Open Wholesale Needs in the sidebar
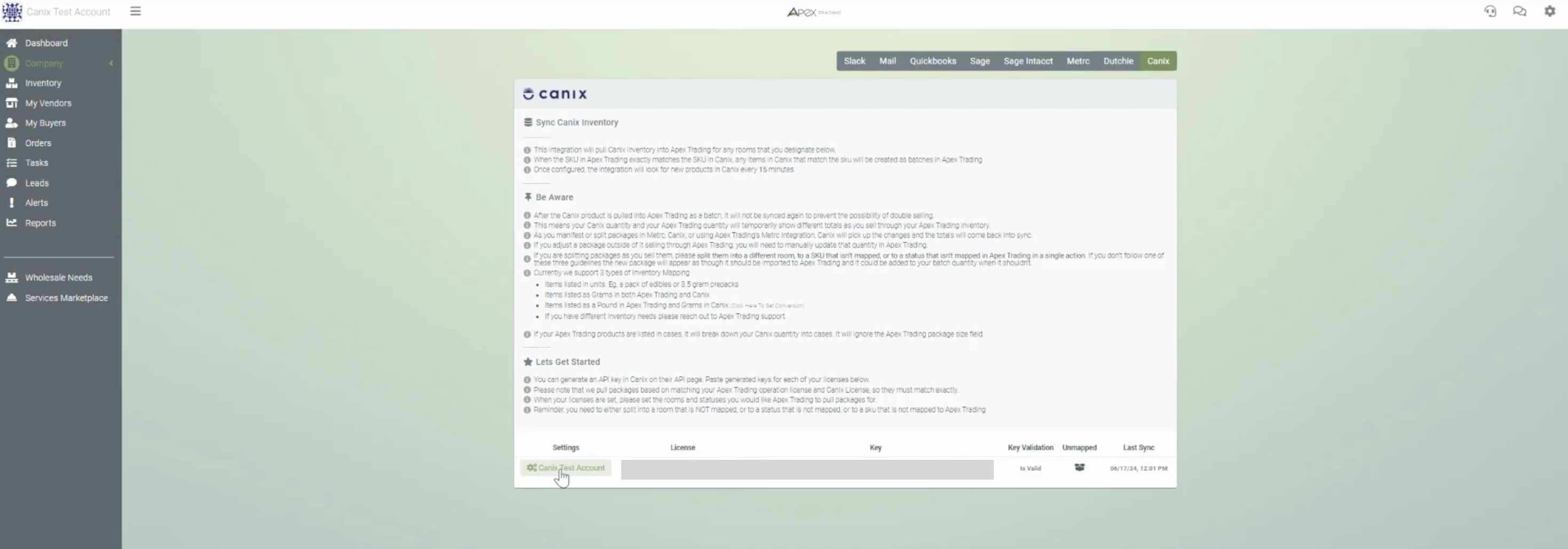 [58, 277]
